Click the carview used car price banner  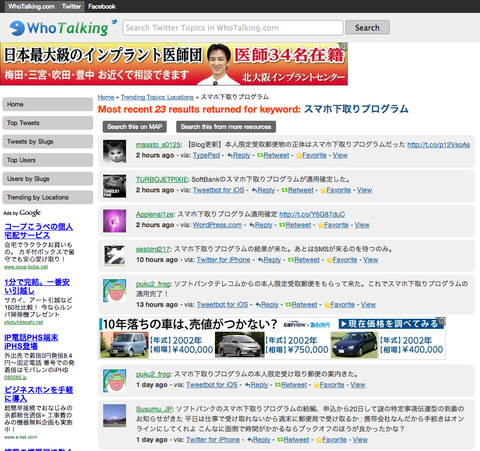click(272, 338)
